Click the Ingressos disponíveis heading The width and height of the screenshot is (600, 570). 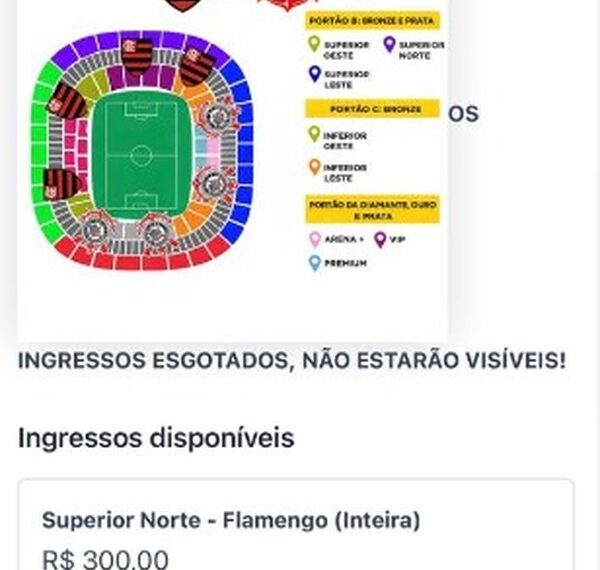coord(156,438)
